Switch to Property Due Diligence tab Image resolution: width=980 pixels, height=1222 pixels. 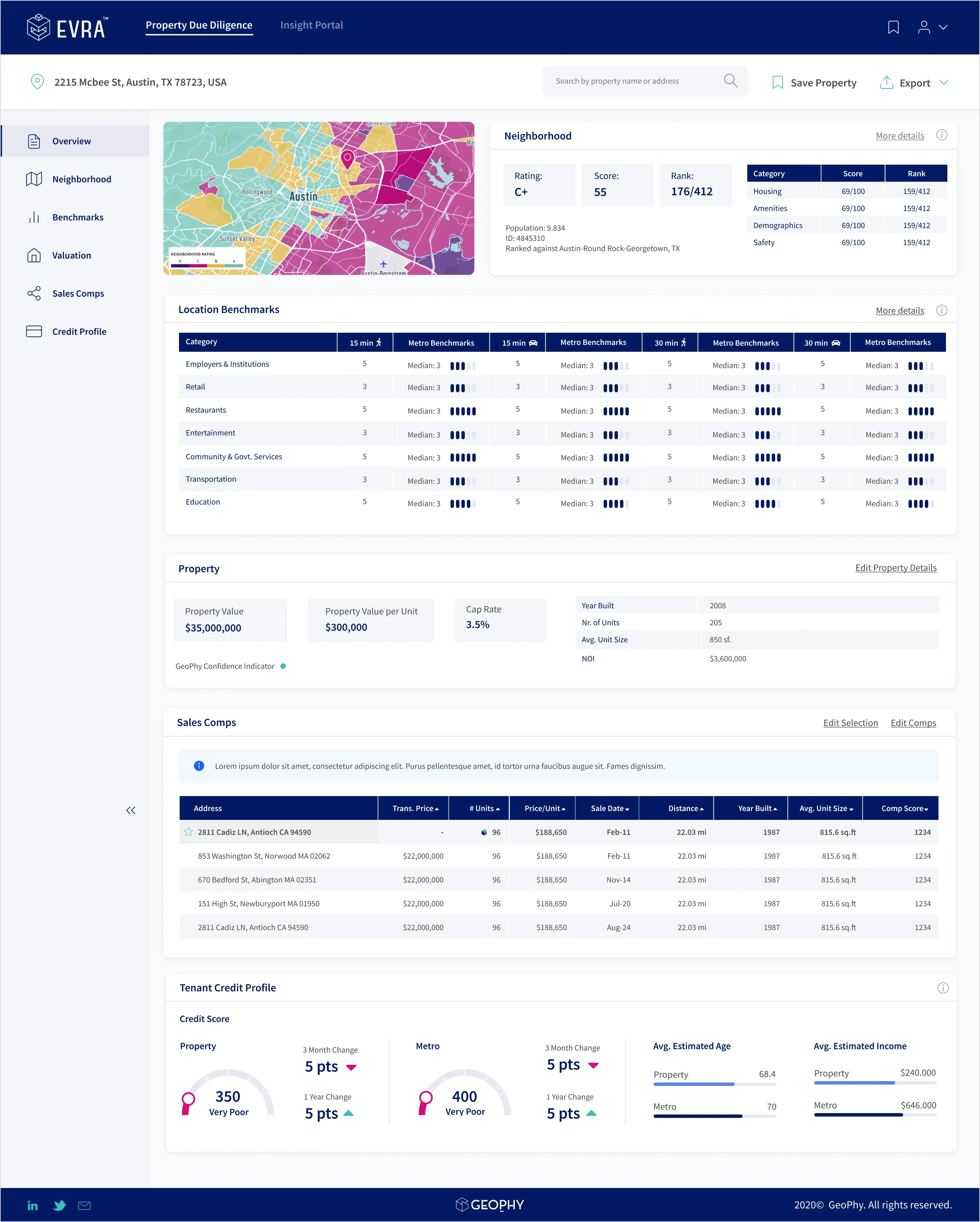(199, 25)
